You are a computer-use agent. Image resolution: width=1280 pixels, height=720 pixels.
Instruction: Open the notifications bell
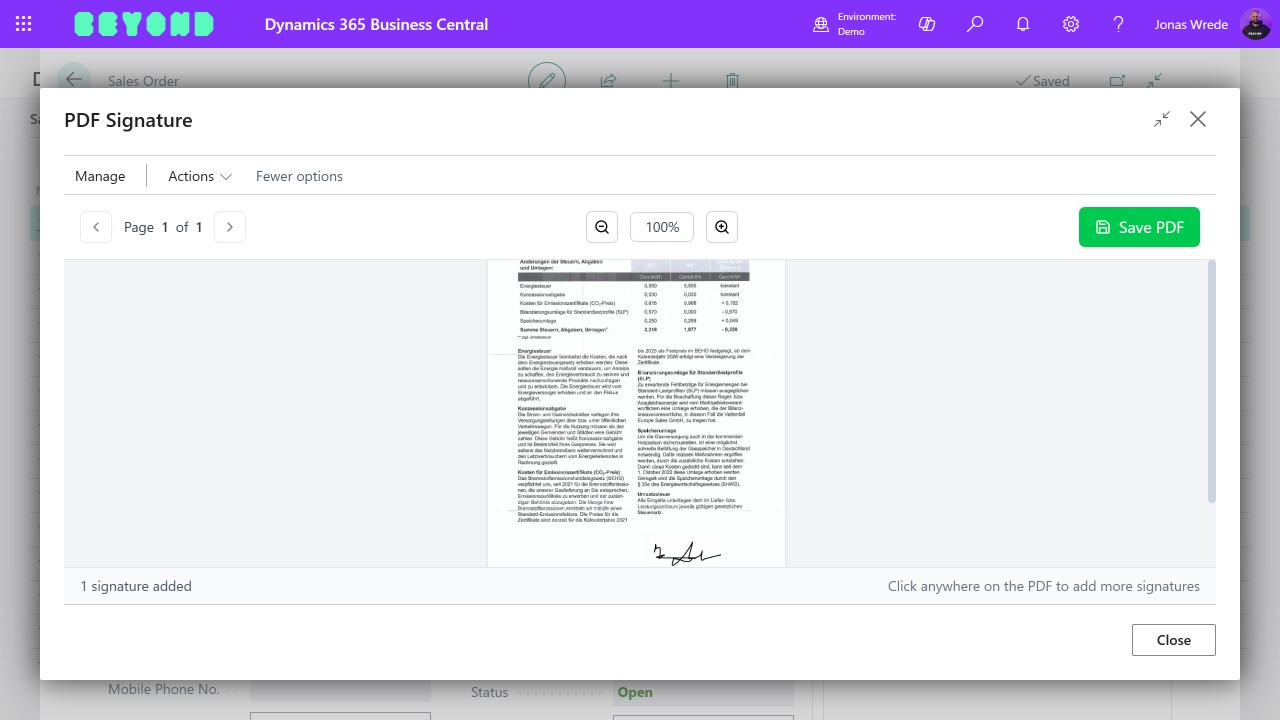coord(1023,24)
